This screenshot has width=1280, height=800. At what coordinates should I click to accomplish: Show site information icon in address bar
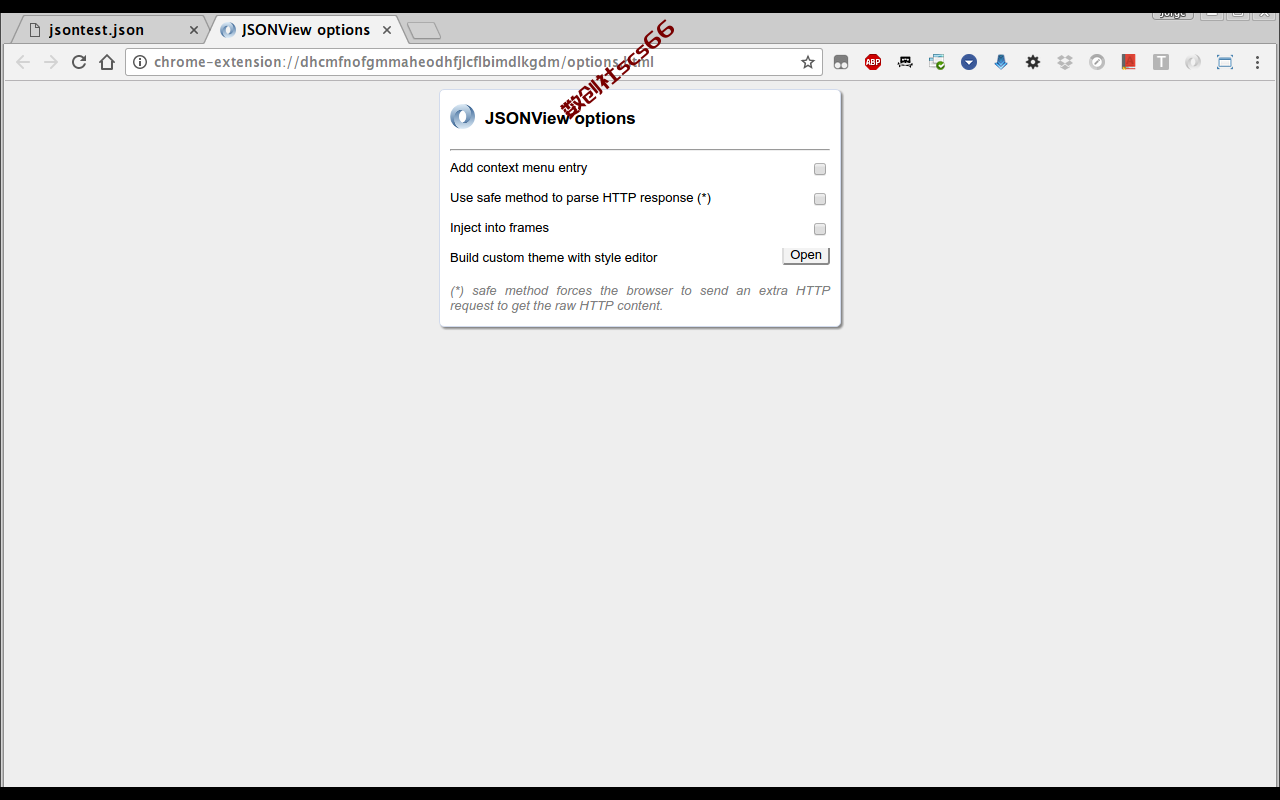(x=140, y=62)
